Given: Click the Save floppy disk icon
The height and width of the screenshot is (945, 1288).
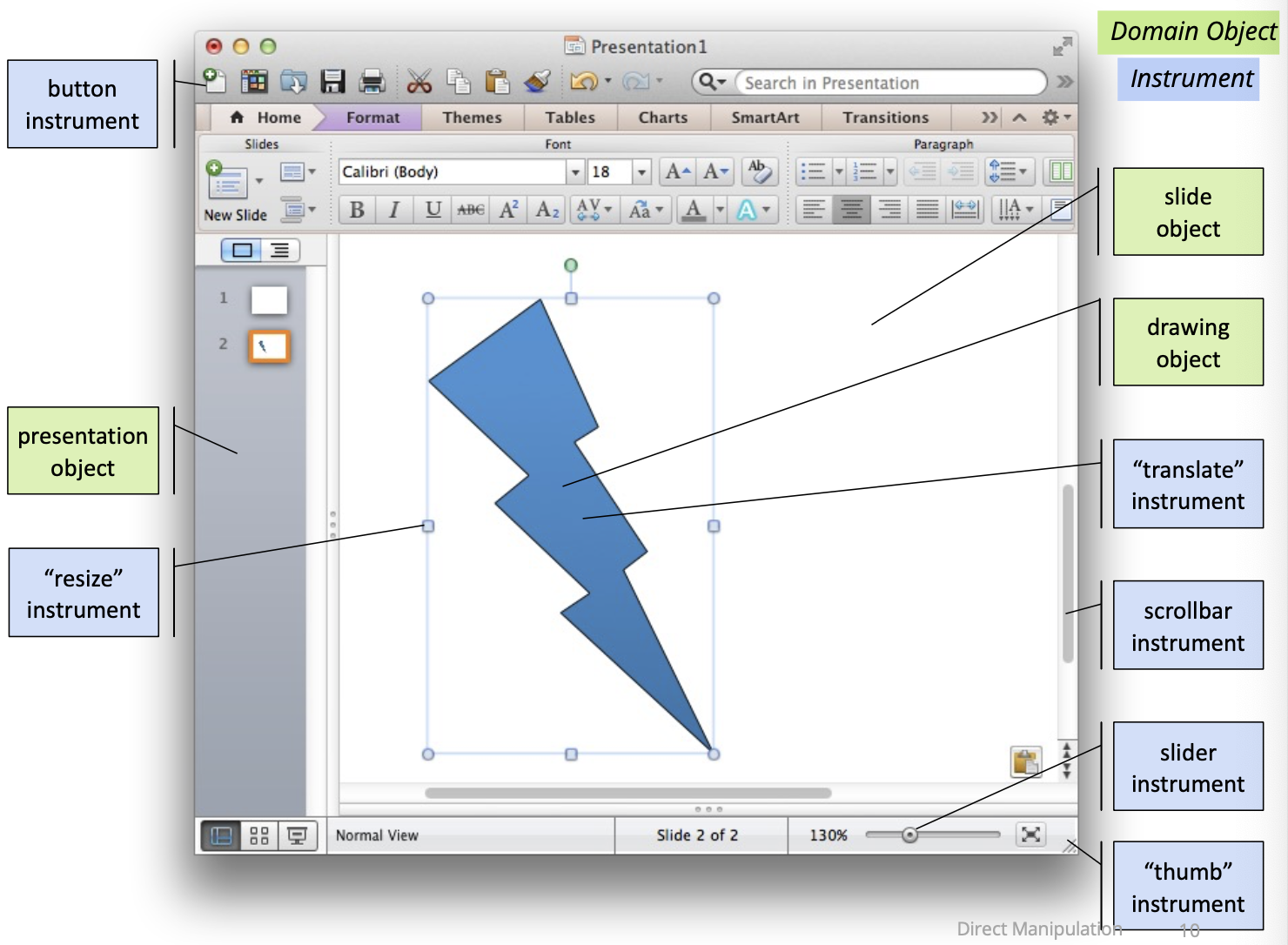Looking at the screenshot, I should [x=332, y=82].
